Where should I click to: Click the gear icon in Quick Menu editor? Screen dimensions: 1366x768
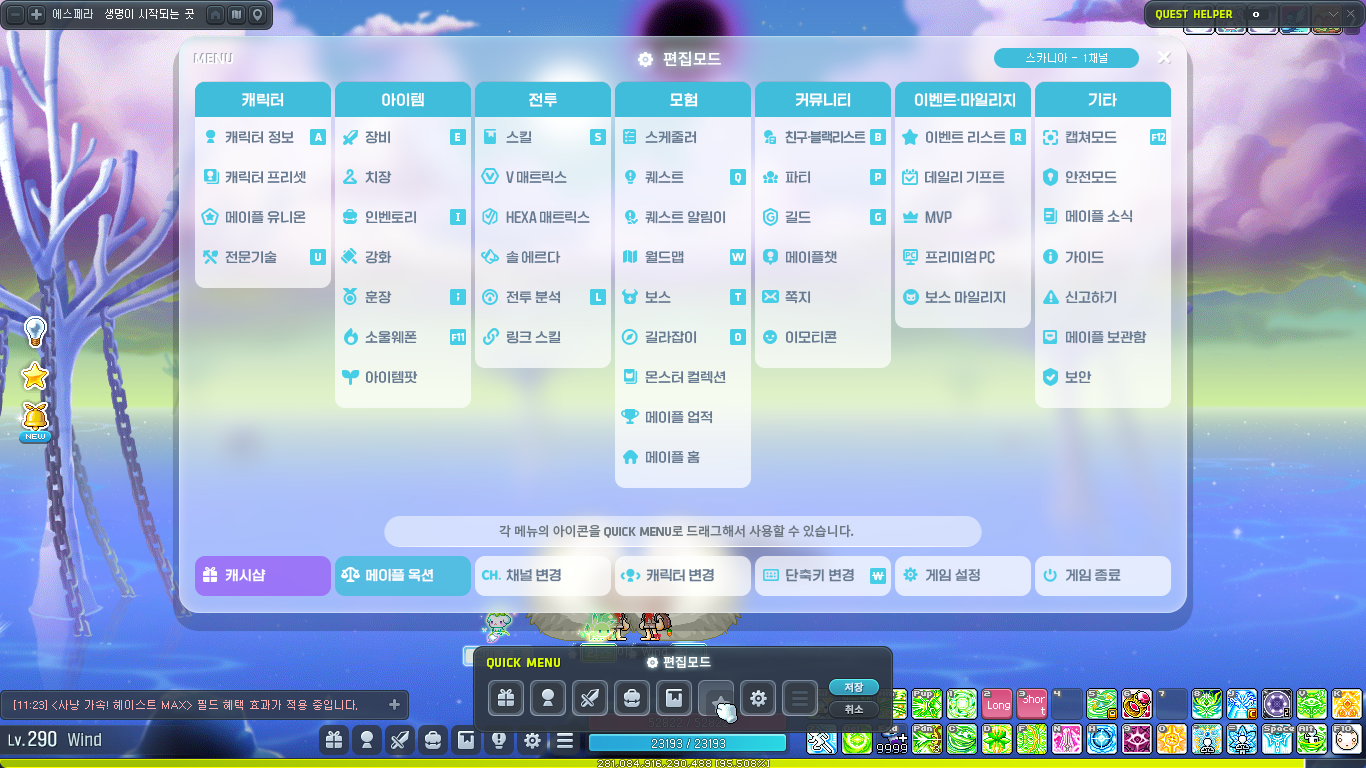[758, 698]
